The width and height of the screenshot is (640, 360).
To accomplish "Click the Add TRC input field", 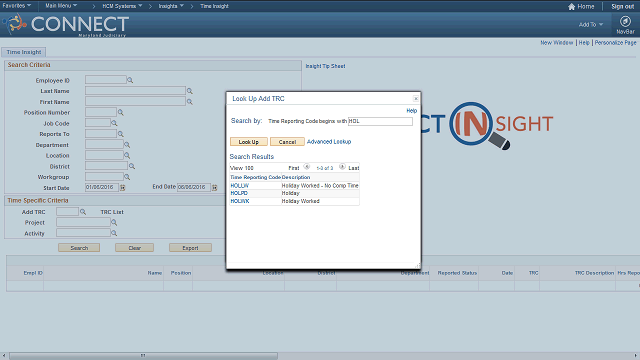I will pos(67,211).
